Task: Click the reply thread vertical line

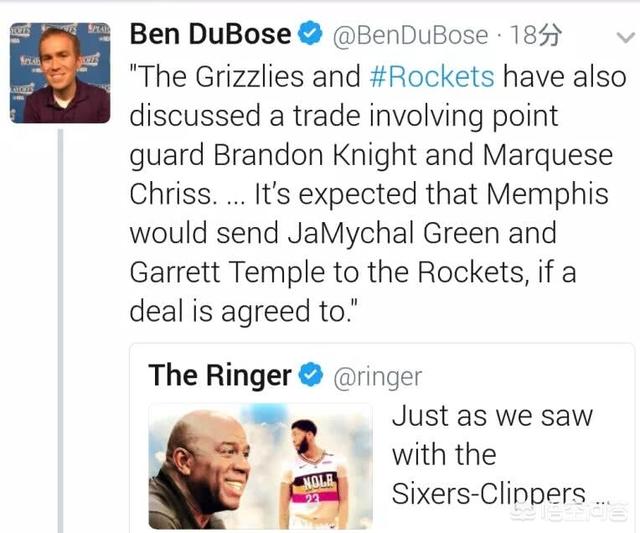Action: pyautogui.click(x=60, y=331)
